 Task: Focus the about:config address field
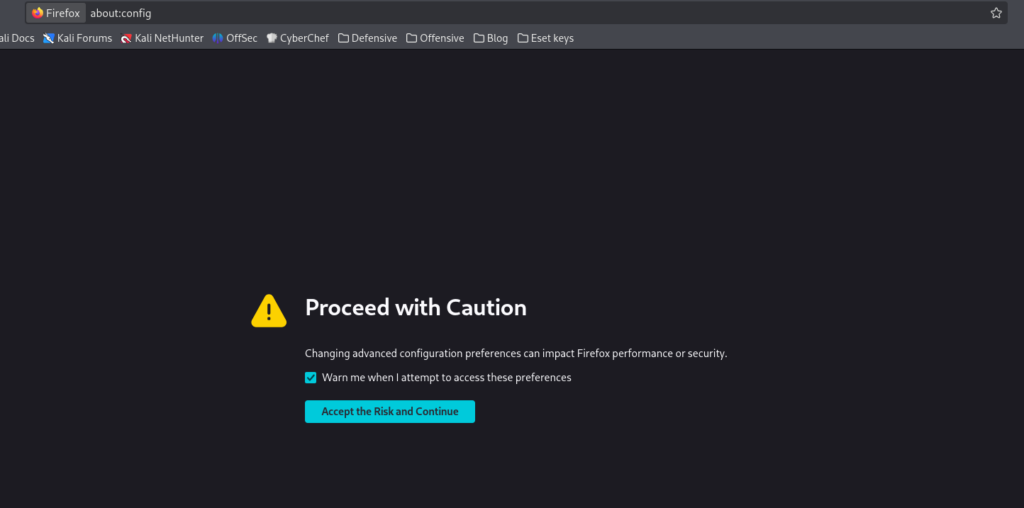[x=500, y=13]
